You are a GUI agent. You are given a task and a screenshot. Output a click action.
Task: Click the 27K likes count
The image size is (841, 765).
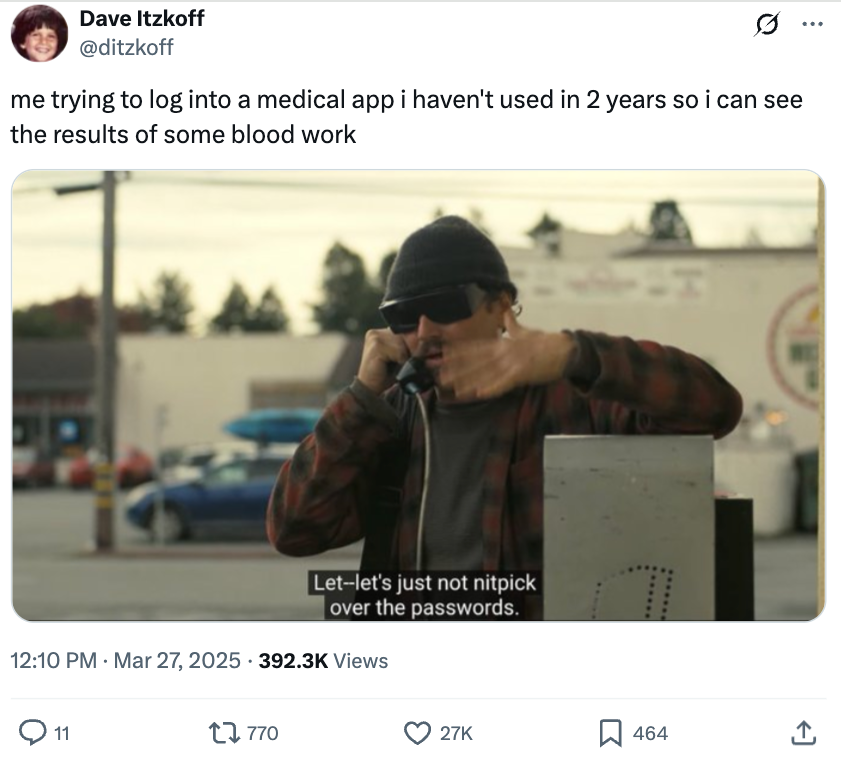point(455,734)
